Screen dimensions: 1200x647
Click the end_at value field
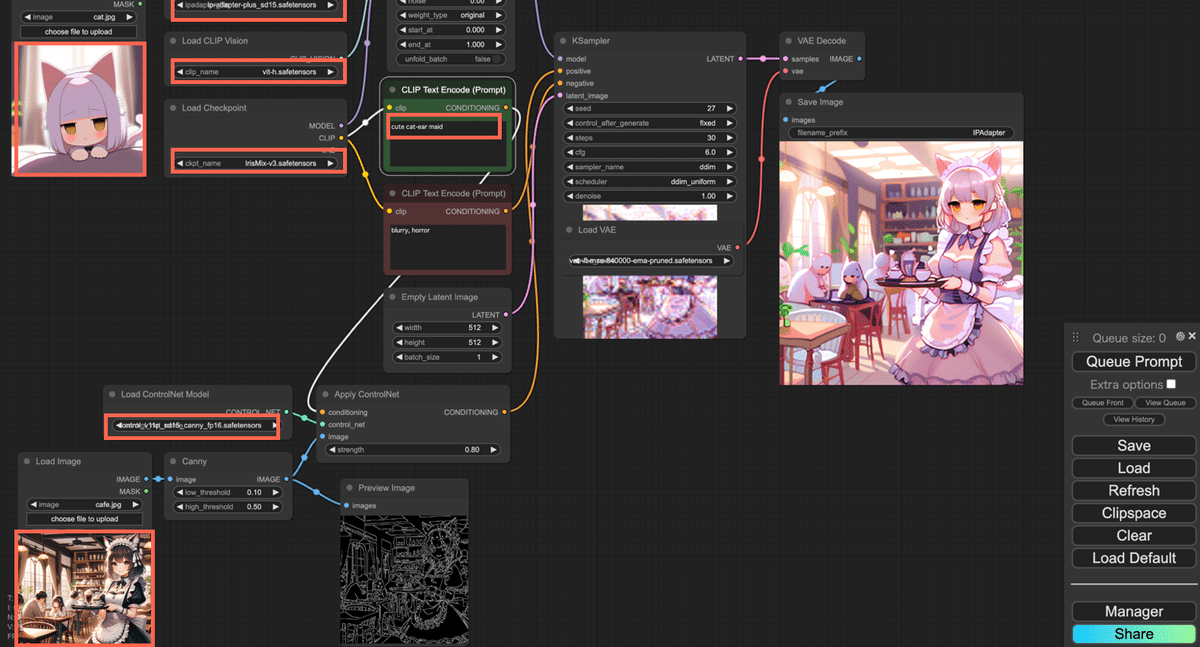pos(449,44)
